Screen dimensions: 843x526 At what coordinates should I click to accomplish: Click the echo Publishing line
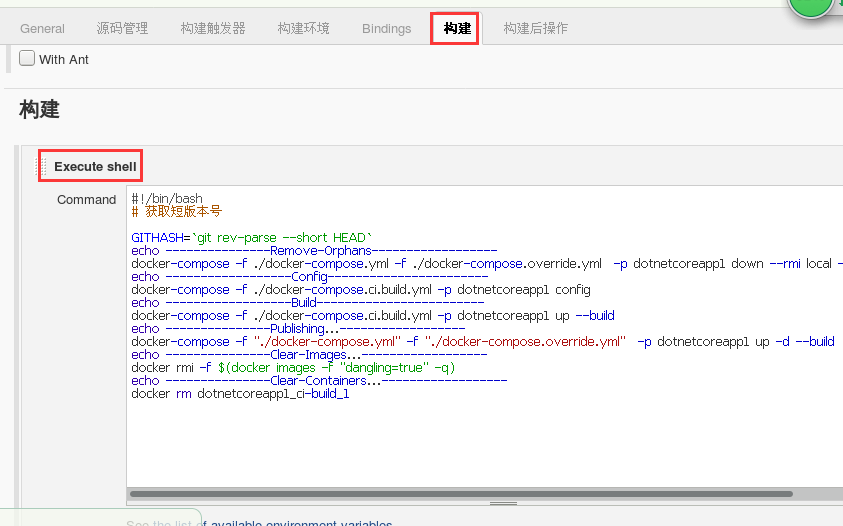point(298,329)
